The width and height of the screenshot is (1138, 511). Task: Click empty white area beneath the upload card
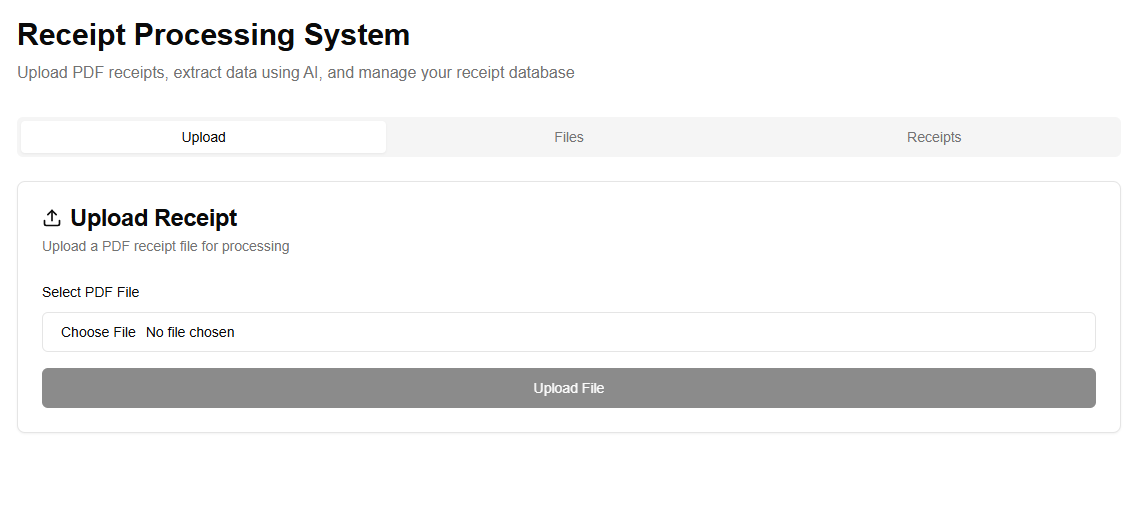[568, 475]
